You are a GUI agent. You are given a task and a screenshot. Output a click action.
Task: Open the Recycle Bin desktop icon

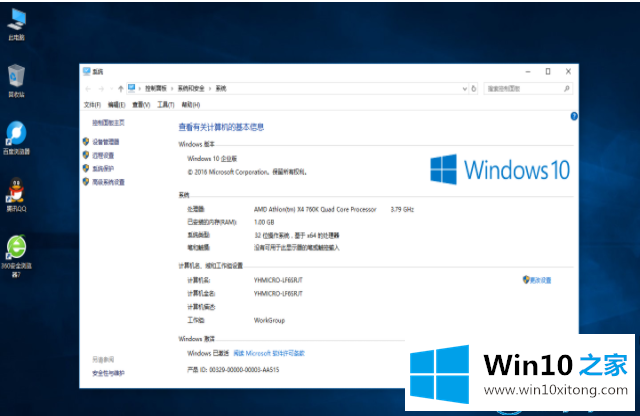pyautogui.click(x=16, y=81)
